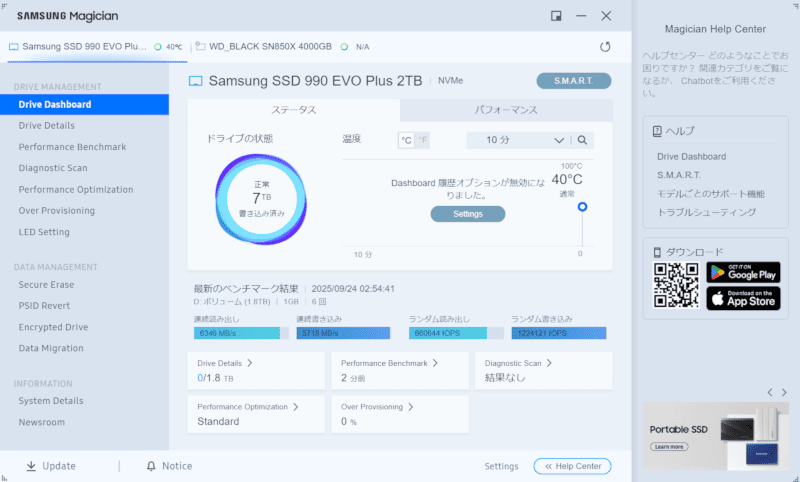Switch temperature unit to °F
This screenshot has height=482, width=800.
[422, 140]
